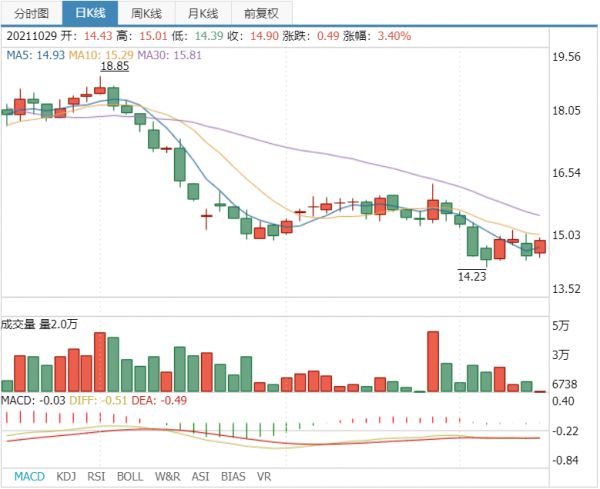Click the tallest red volume bar

coord(433,362)
